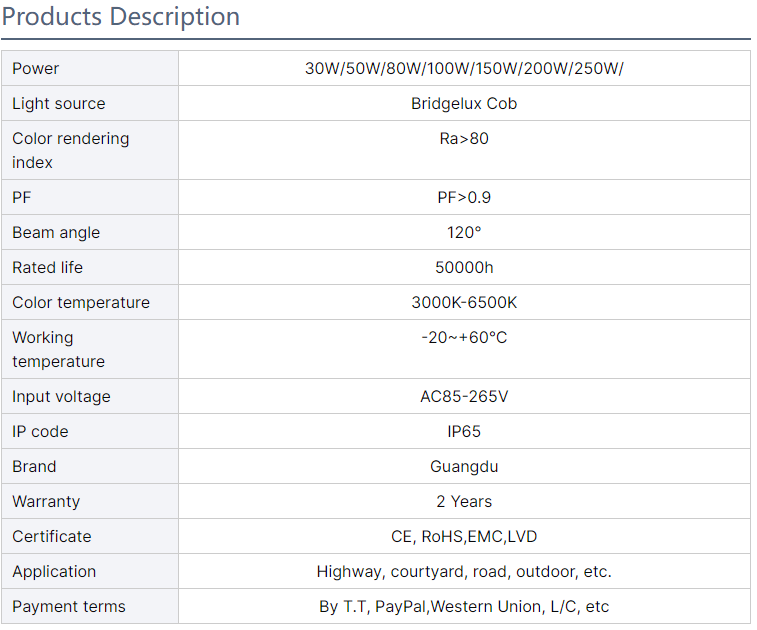Click the Guangdu brand name
Screen dimensions: 757x630
(x=464, y=467)
